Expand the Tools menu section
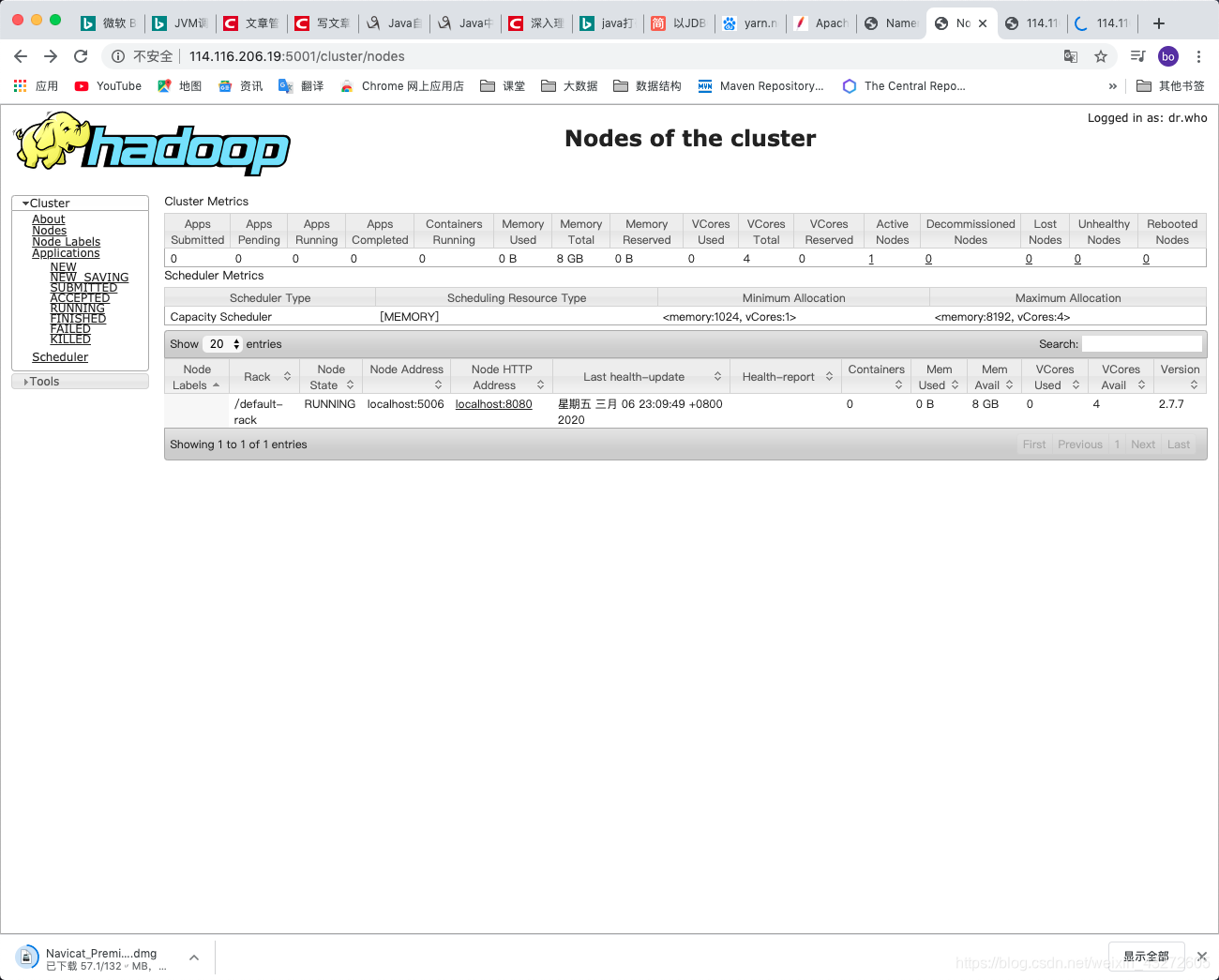Screen dimensions: 1219x980 pyautogui.click(x=81, y=382)
